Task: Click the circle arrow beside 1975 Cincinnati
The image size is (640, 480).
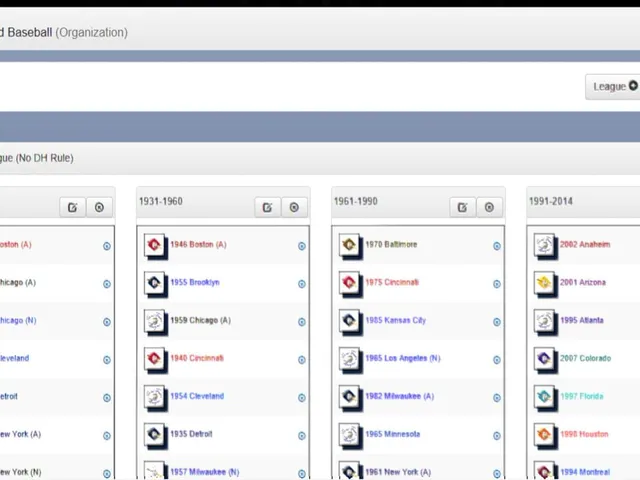Action: click(x=497, y=284)
